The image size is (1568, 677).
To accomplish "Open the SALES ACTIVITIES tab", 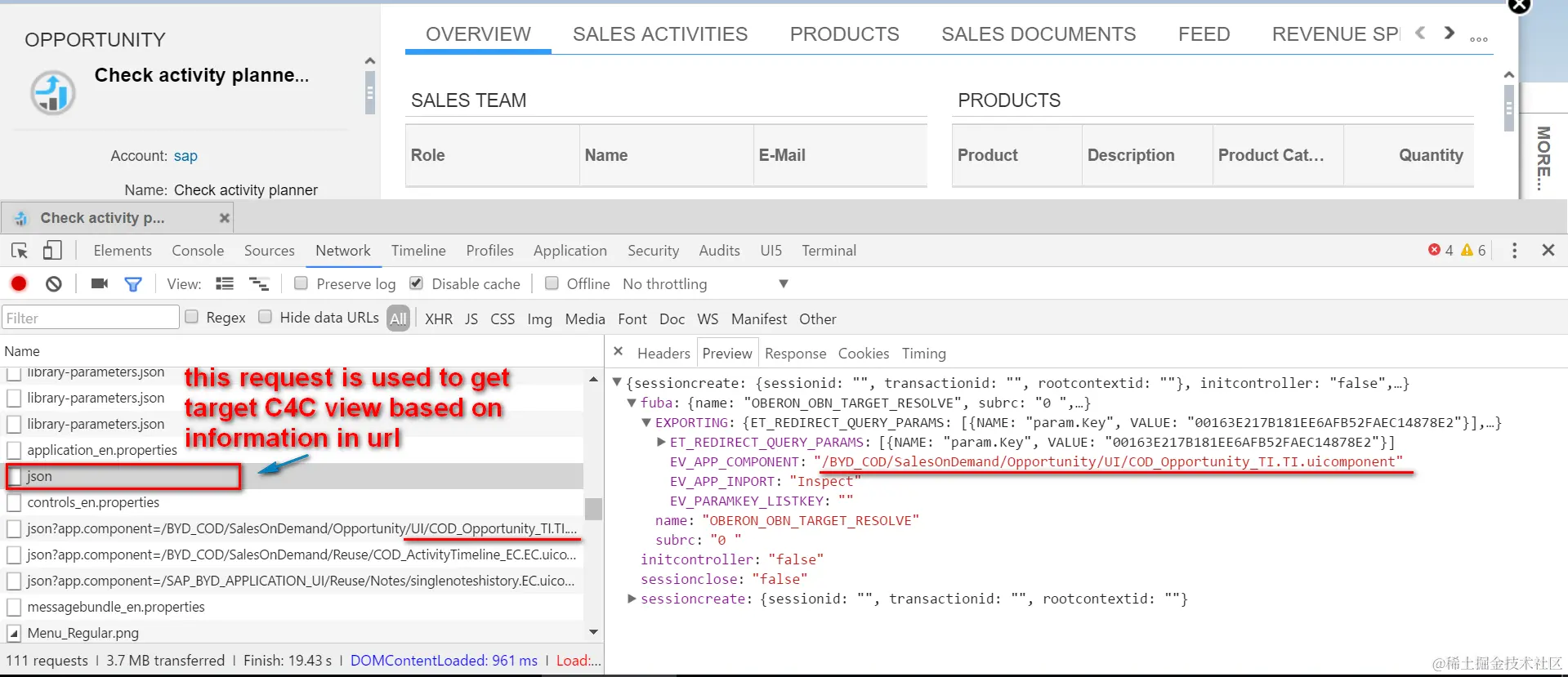I will click(660, 34).
